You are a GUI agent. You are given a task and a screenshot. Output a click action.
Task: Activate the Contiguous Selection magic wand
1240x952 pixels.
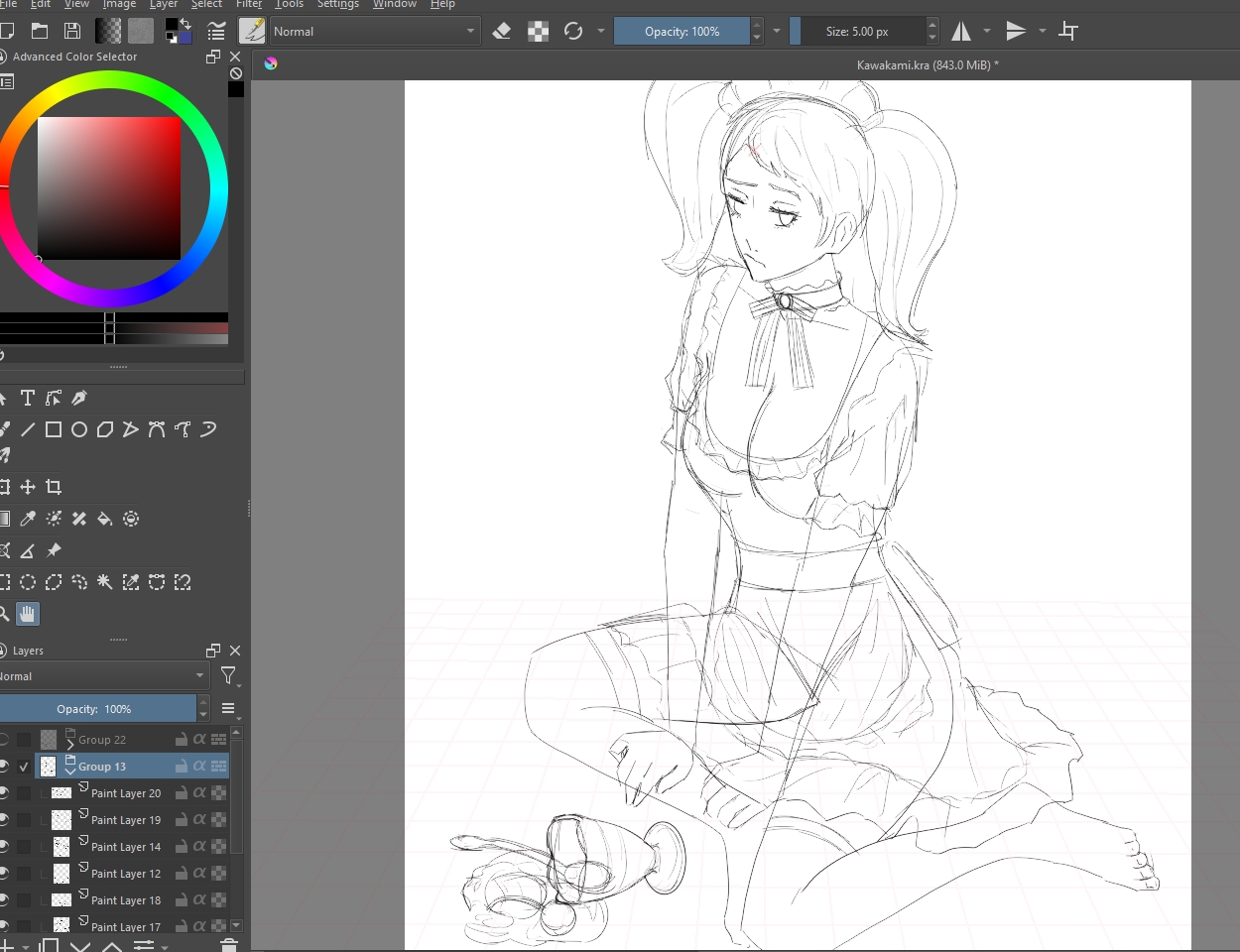(x=105, y=582)
